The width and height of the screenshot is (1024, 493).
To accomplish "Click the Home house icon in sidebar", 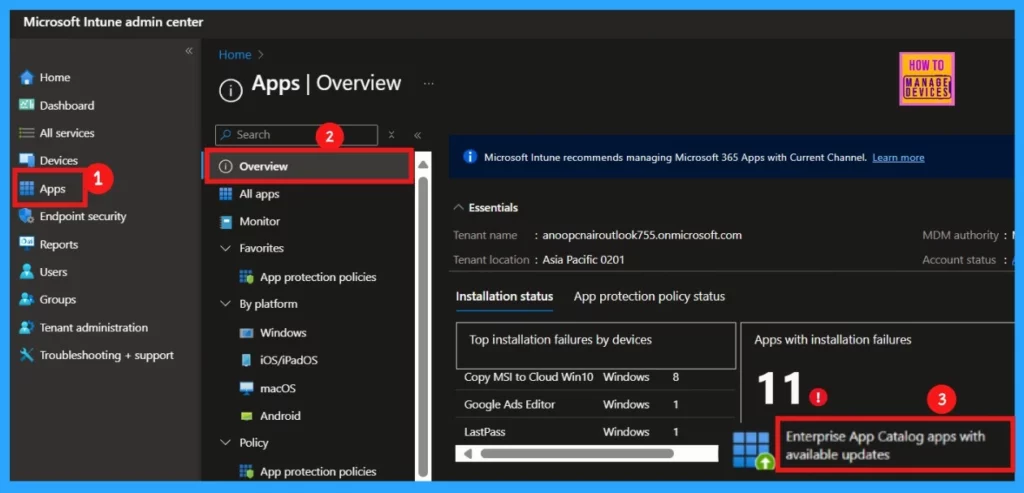I will click(27, 78).
